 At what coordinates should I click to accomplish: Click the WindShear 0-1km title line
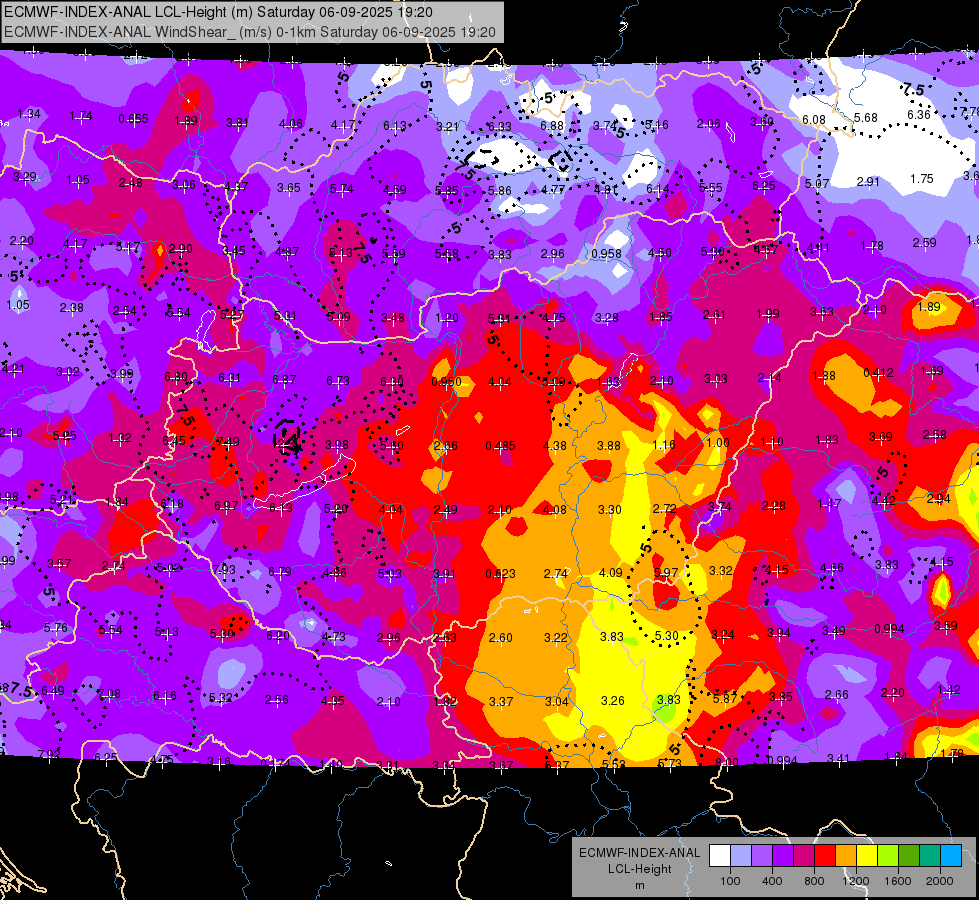pyautogui.click(x=250, y=32)
